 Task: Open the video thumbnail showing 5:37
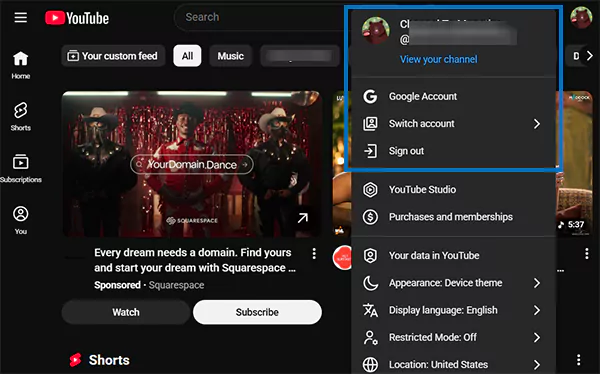point(574,164)
